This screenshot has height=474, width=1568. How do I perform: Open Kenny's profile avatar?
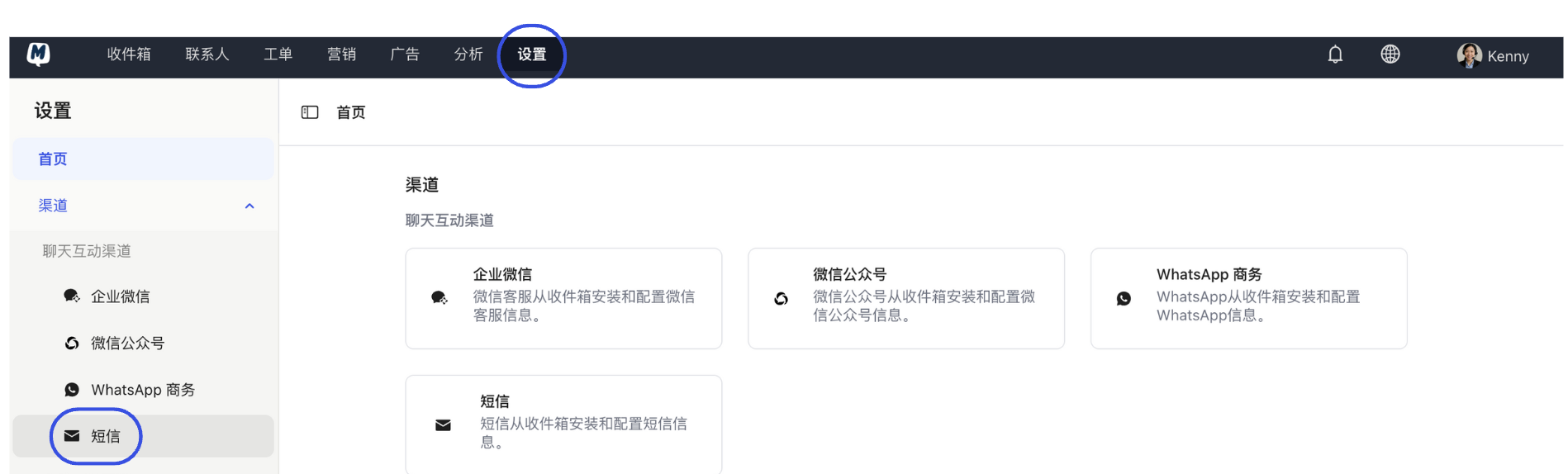coord(1469,55)
